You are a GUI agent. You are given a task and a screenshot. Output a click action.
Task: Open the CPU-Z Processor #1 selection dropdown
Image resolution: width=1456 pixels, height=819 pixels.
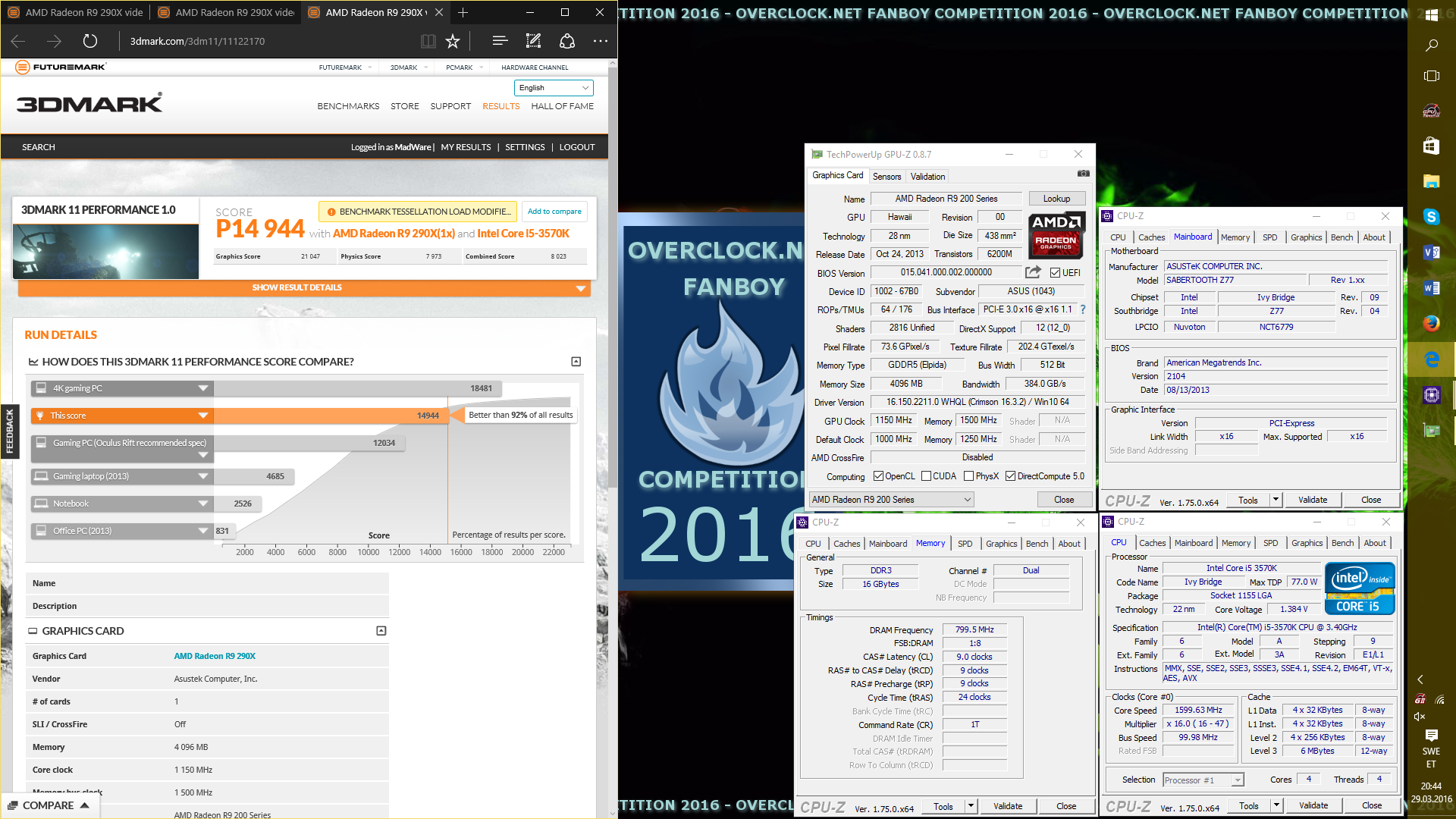click(x=1203, y=780)
